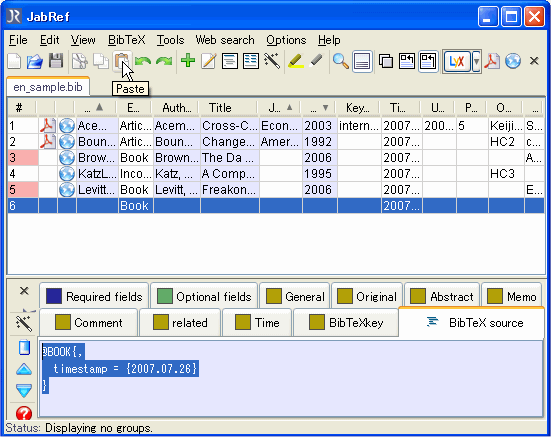Viewport: 551px width, 437px height.
Task: Switch to the Abstract tab
Action: click(x=442, y=296)
